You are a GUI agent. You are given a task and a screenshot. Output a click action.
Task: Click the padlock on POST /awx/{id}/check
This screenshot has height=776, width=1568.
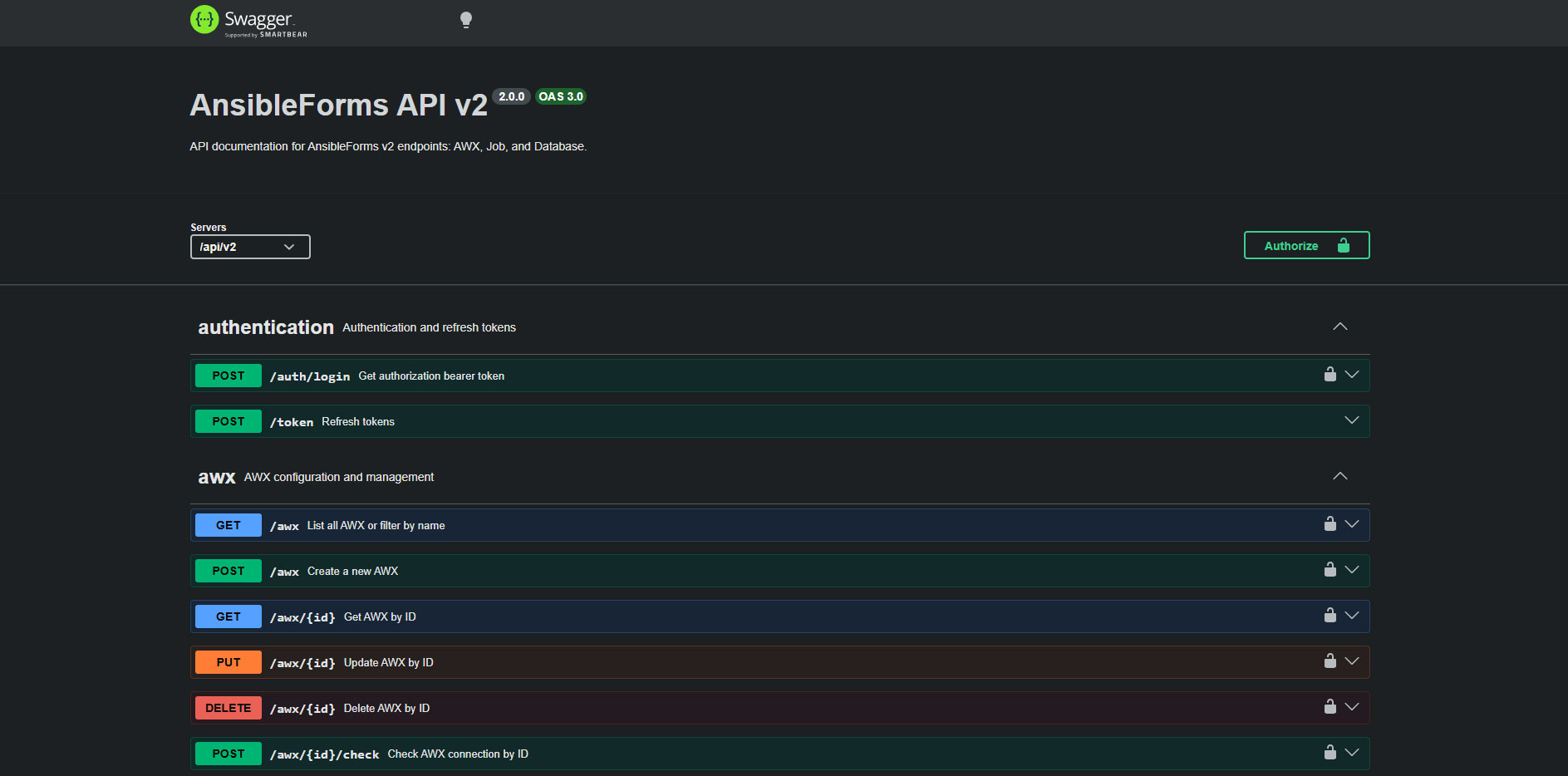(x=1330, y=753)
